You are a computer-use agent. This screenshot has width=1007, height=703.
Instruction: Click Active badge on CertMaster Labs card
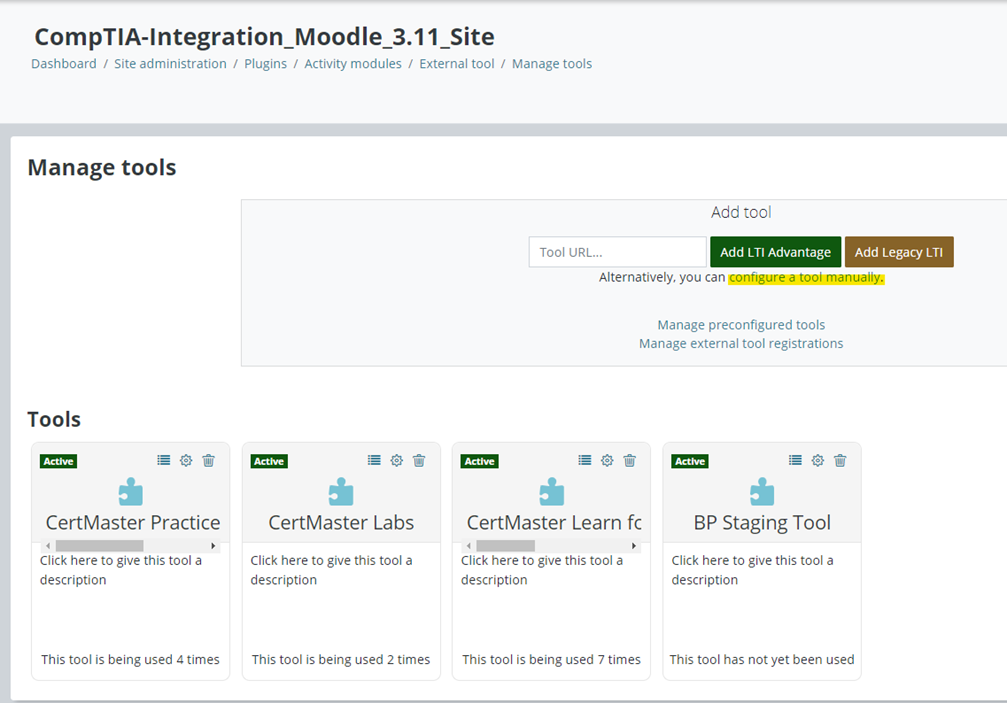click(x=269, y=462)
